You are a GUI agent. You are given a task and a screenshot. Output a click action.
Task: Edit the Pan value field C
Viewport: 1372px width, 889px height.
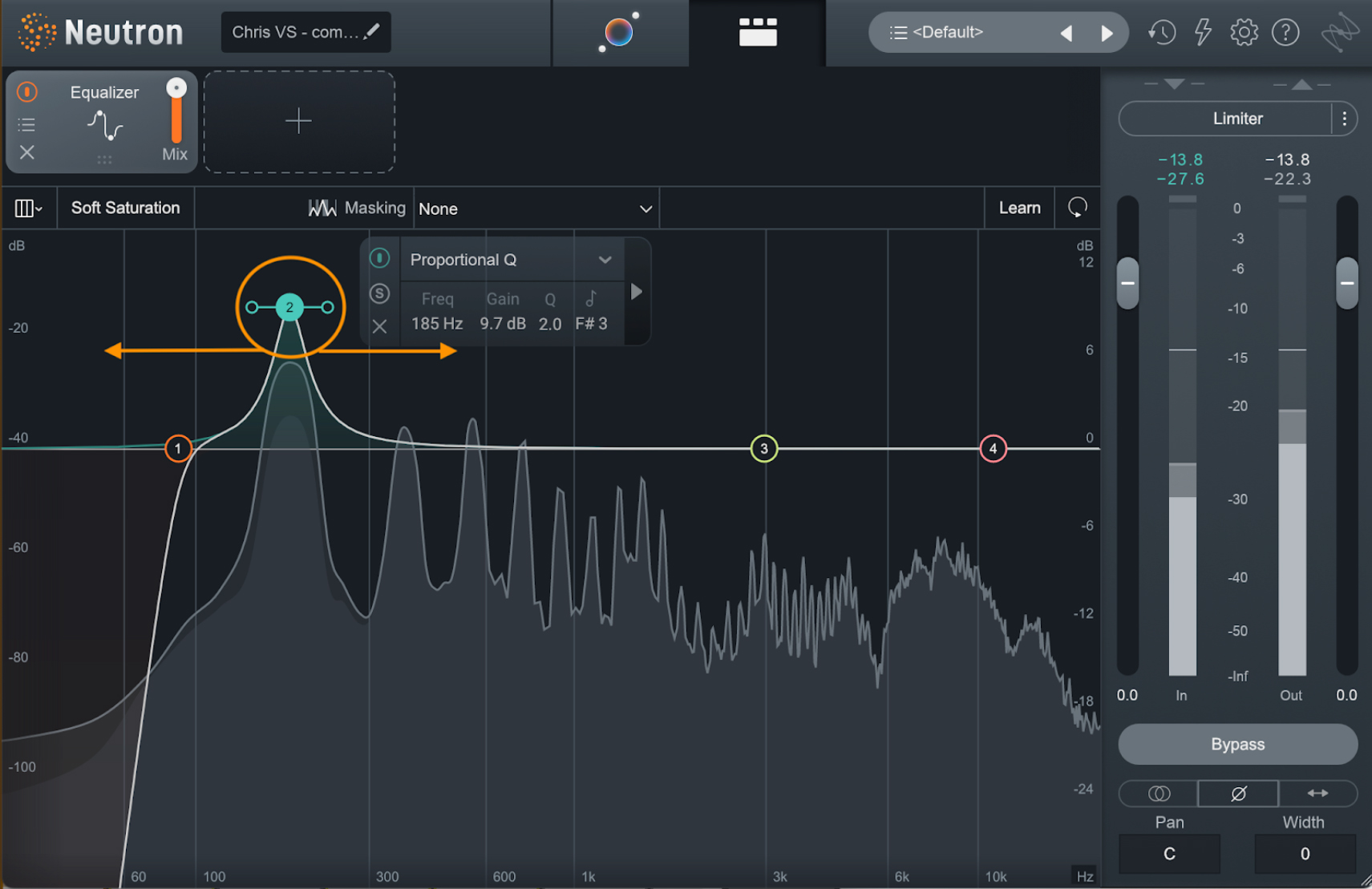click(x=1169, y=854)
